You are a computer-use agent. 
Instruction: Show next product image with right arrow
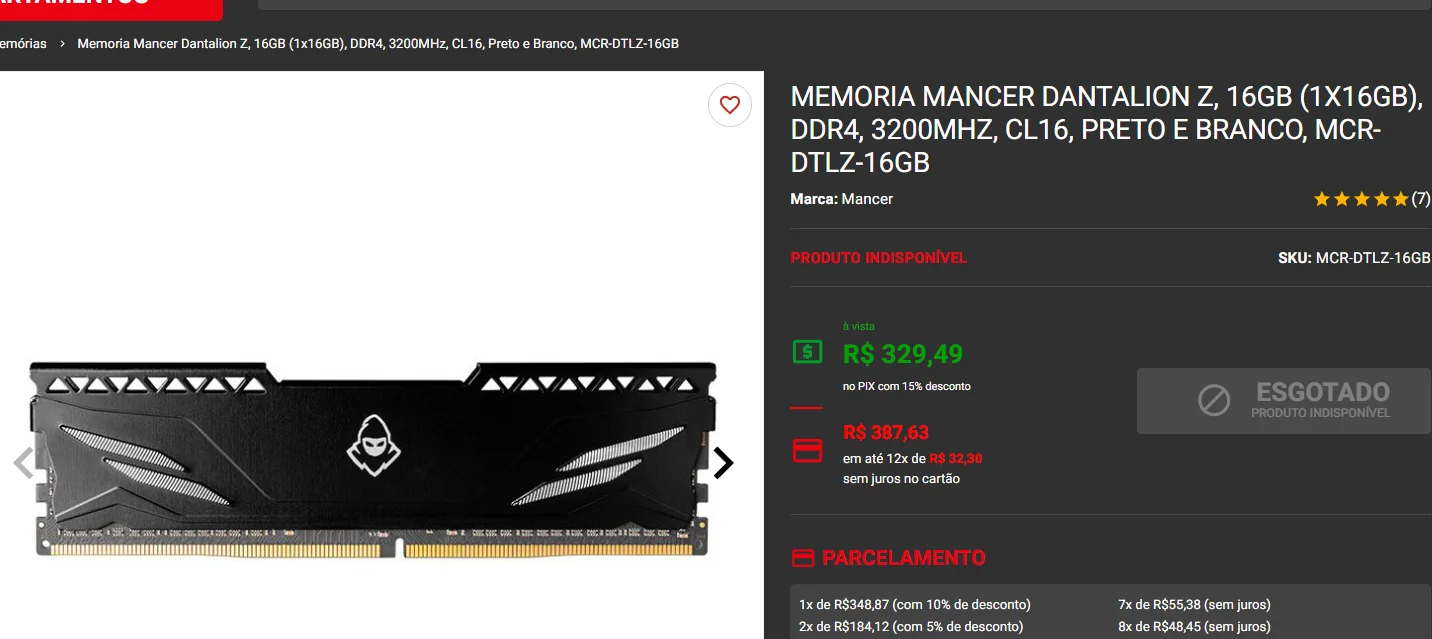point(723,463)
